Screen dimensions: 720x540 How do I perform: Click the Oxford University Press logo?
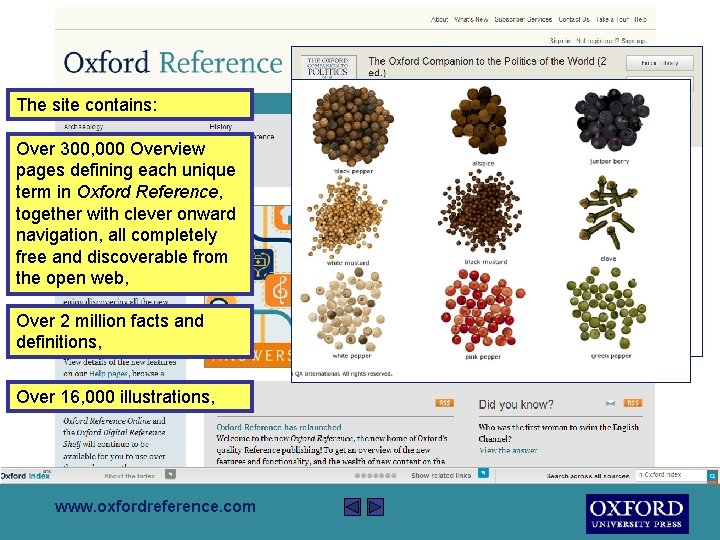coord(637,514)
